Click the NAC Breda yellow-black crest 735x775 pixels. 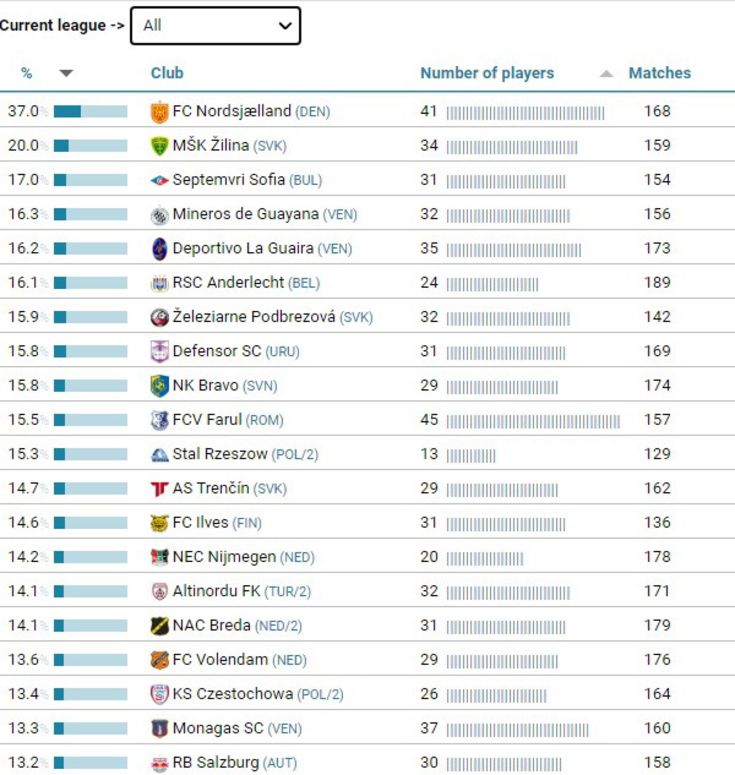[x=159, y=626]
